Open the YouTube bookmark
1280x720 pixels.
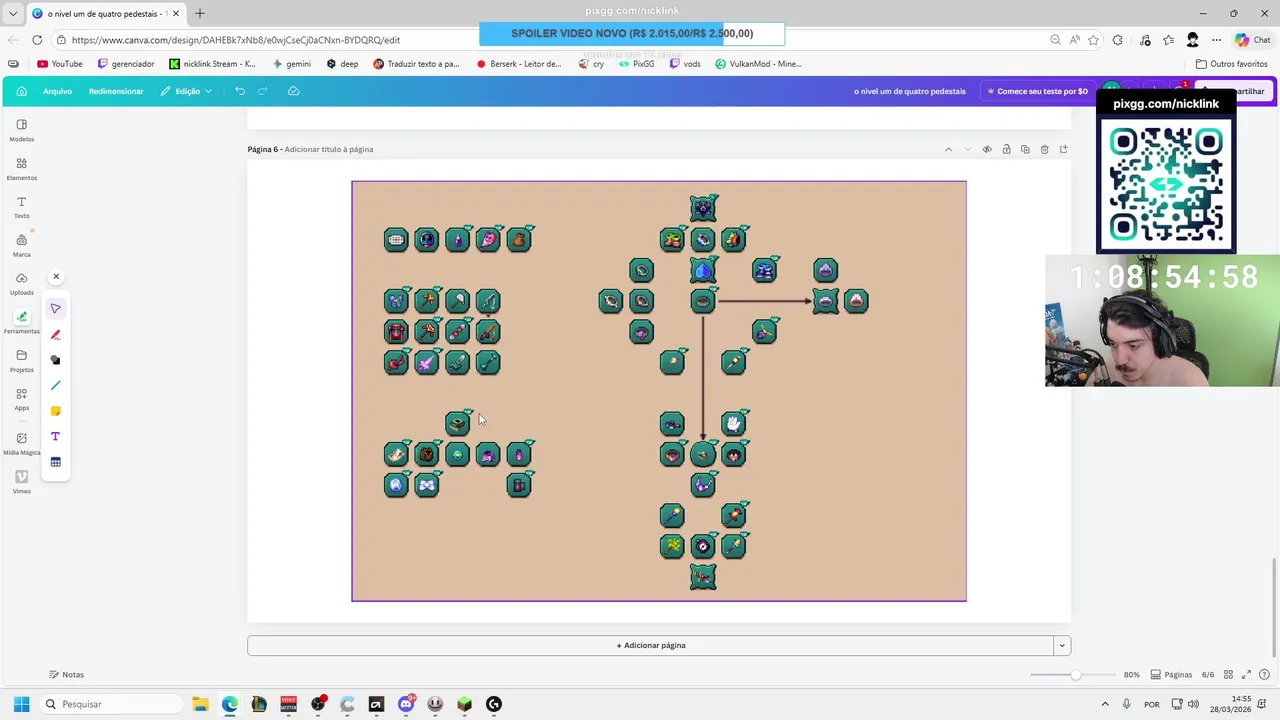[60, 64]
